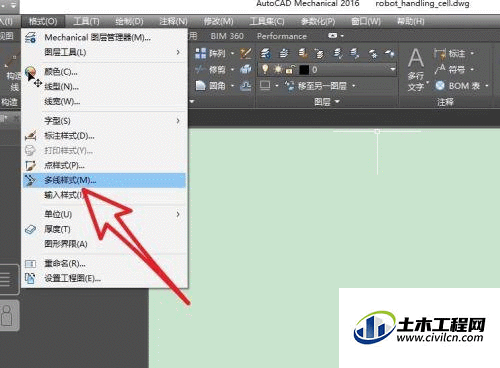Select the 圆角 fillet tool icon

(201, 86)
